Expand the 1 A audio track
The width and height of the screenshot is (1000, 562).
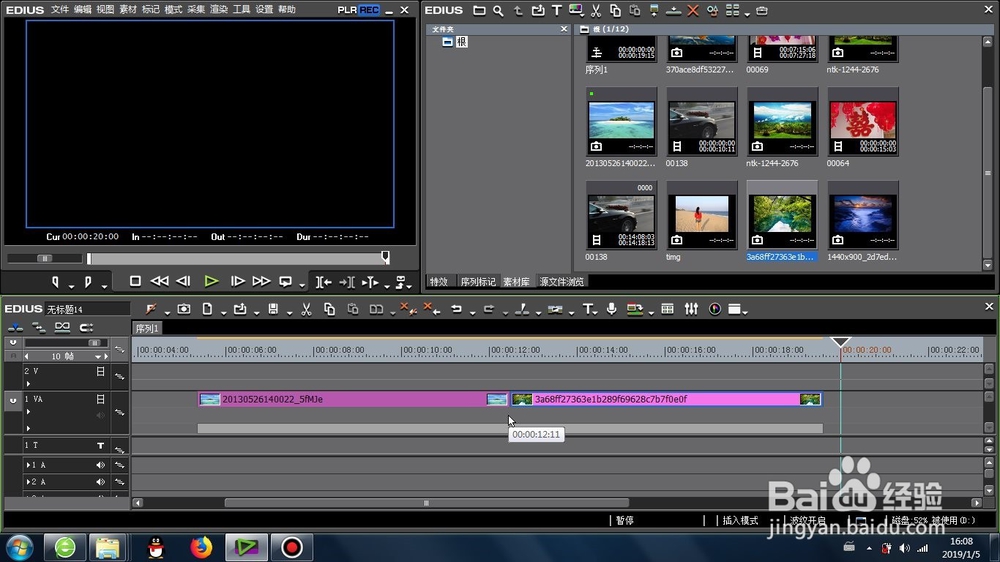coord(28,465)
